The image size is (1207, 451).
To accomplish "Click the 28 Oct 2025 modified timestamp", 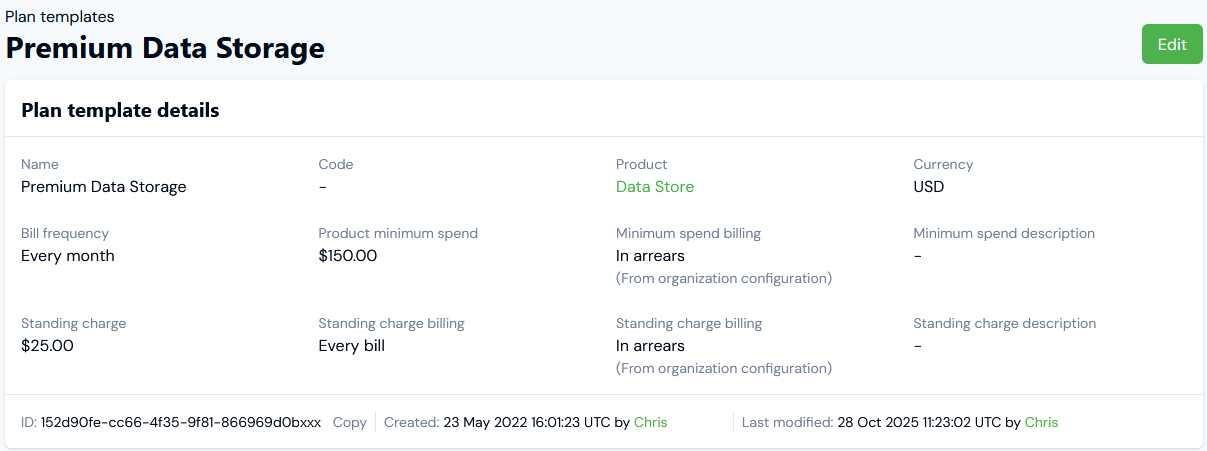I will [917, 423].
